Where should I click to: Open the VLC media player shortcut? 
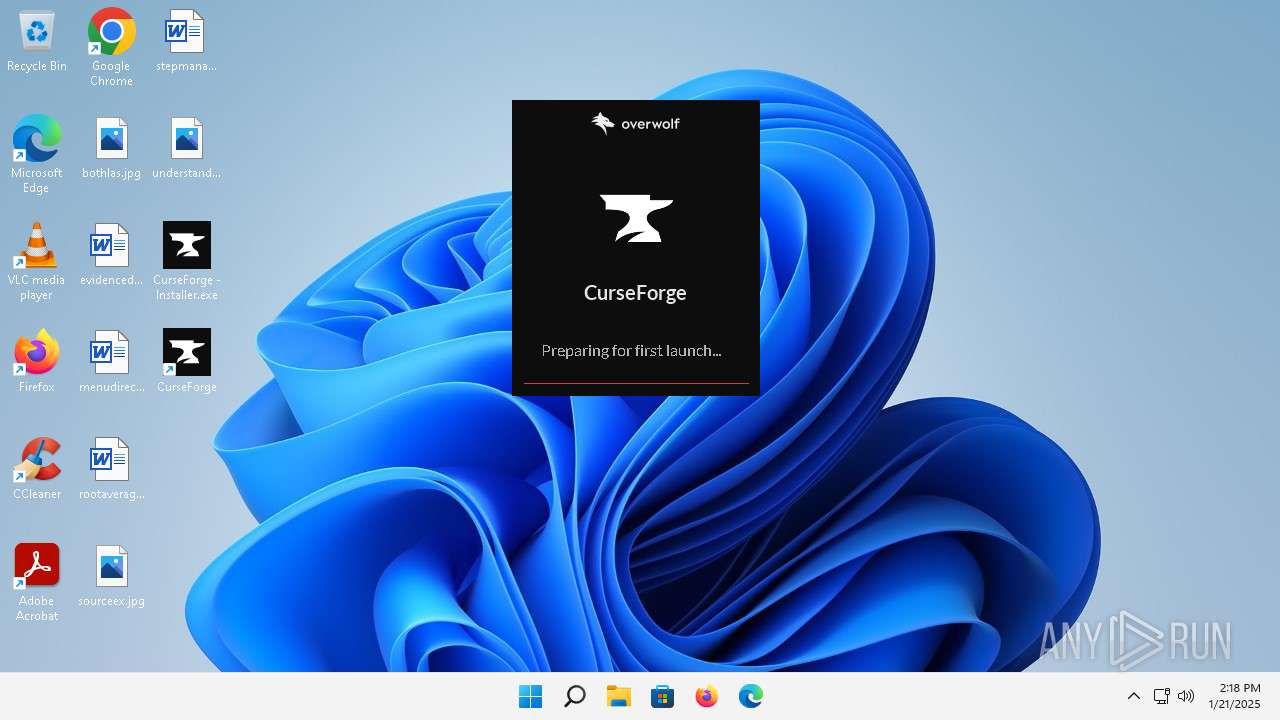point(37,261)
